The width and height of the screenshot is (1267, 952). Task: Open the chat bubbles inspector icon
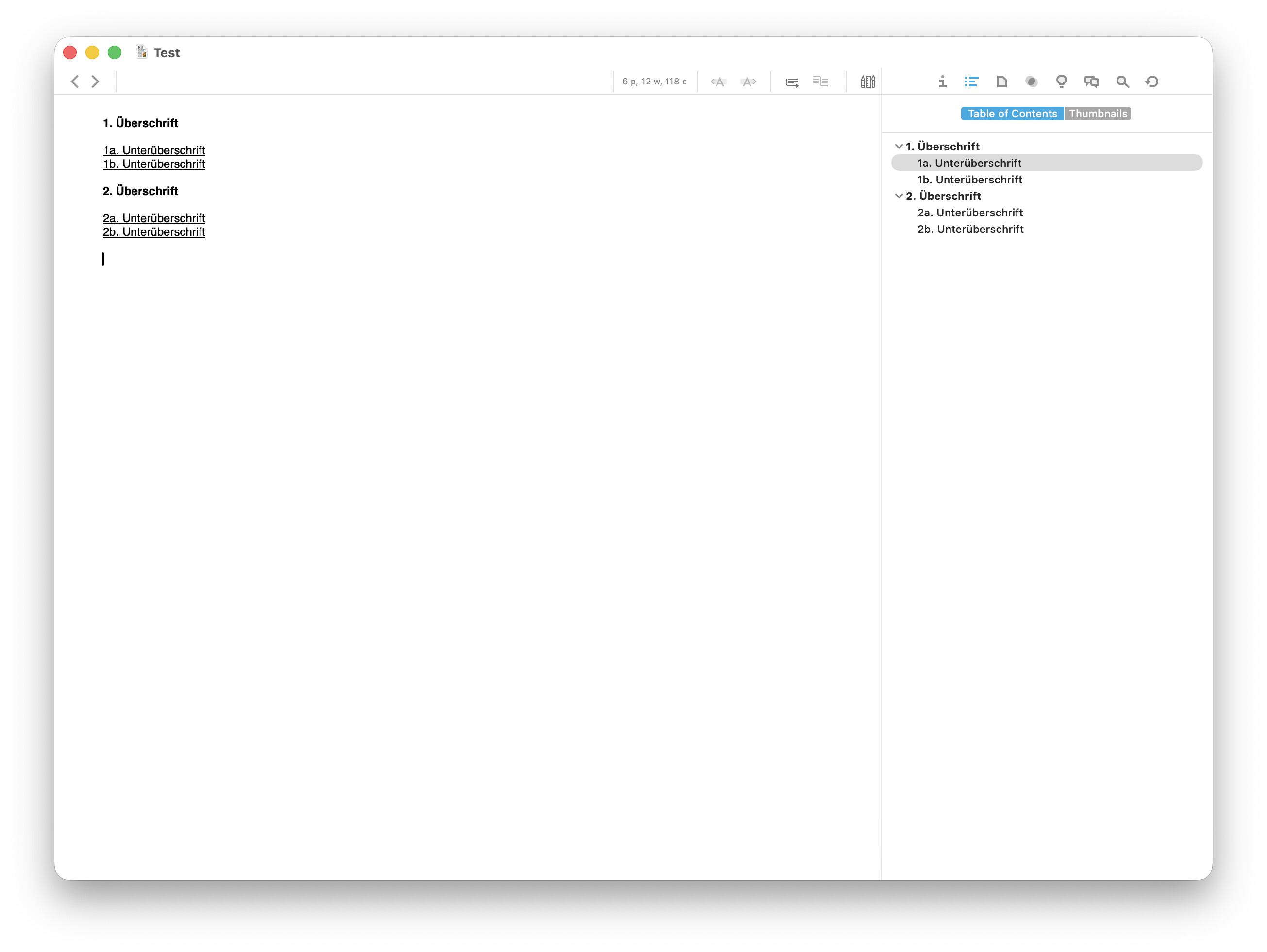pos(1091,82)
